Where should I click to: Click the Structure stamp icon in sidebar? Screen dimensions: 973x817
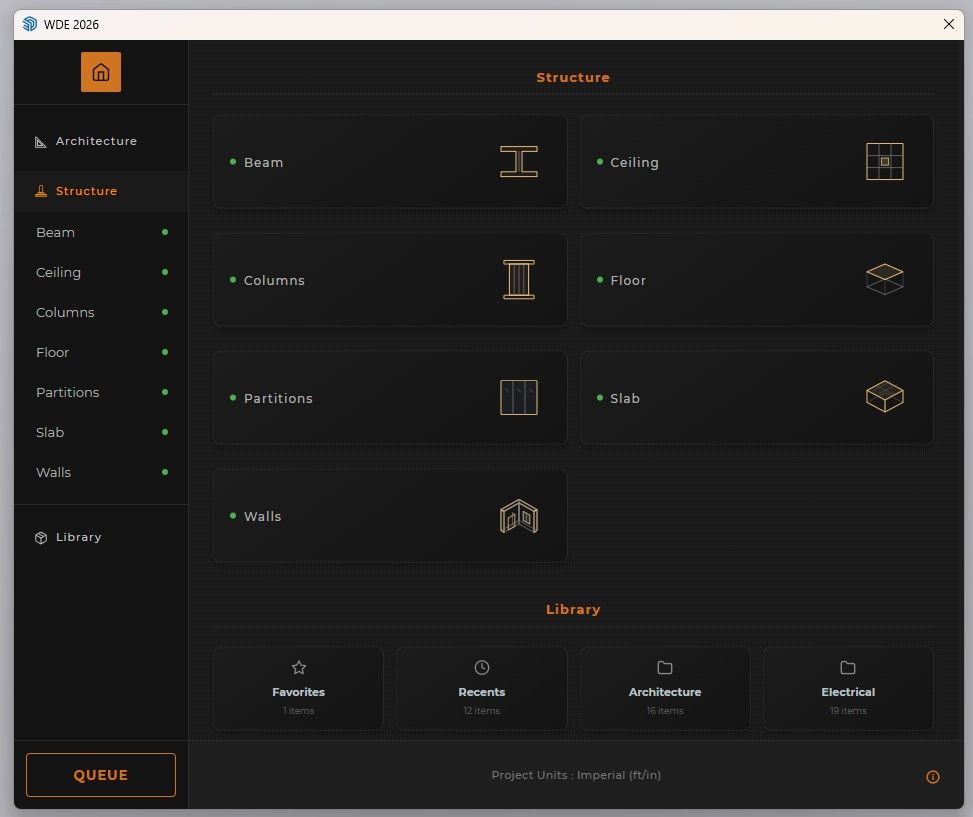(x=41, y=191)
